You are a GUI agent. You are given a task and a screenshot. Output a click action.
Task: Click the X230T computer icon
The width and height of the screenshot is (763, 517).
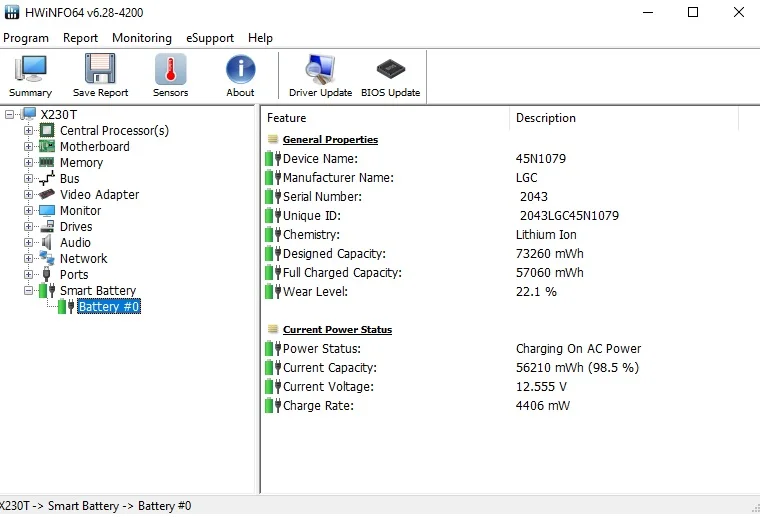(x=29, y=114)
